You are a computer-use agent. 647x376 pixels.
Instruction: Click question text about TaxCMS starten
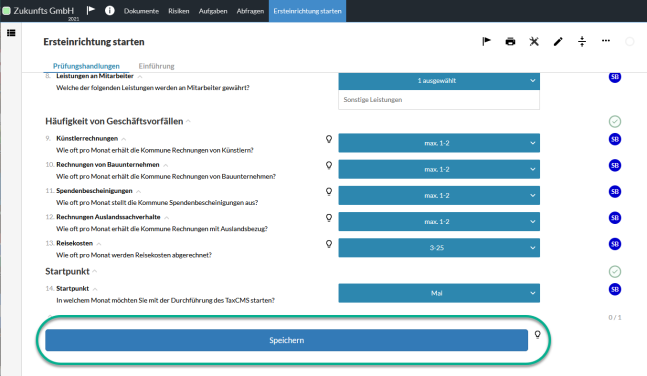165,300
